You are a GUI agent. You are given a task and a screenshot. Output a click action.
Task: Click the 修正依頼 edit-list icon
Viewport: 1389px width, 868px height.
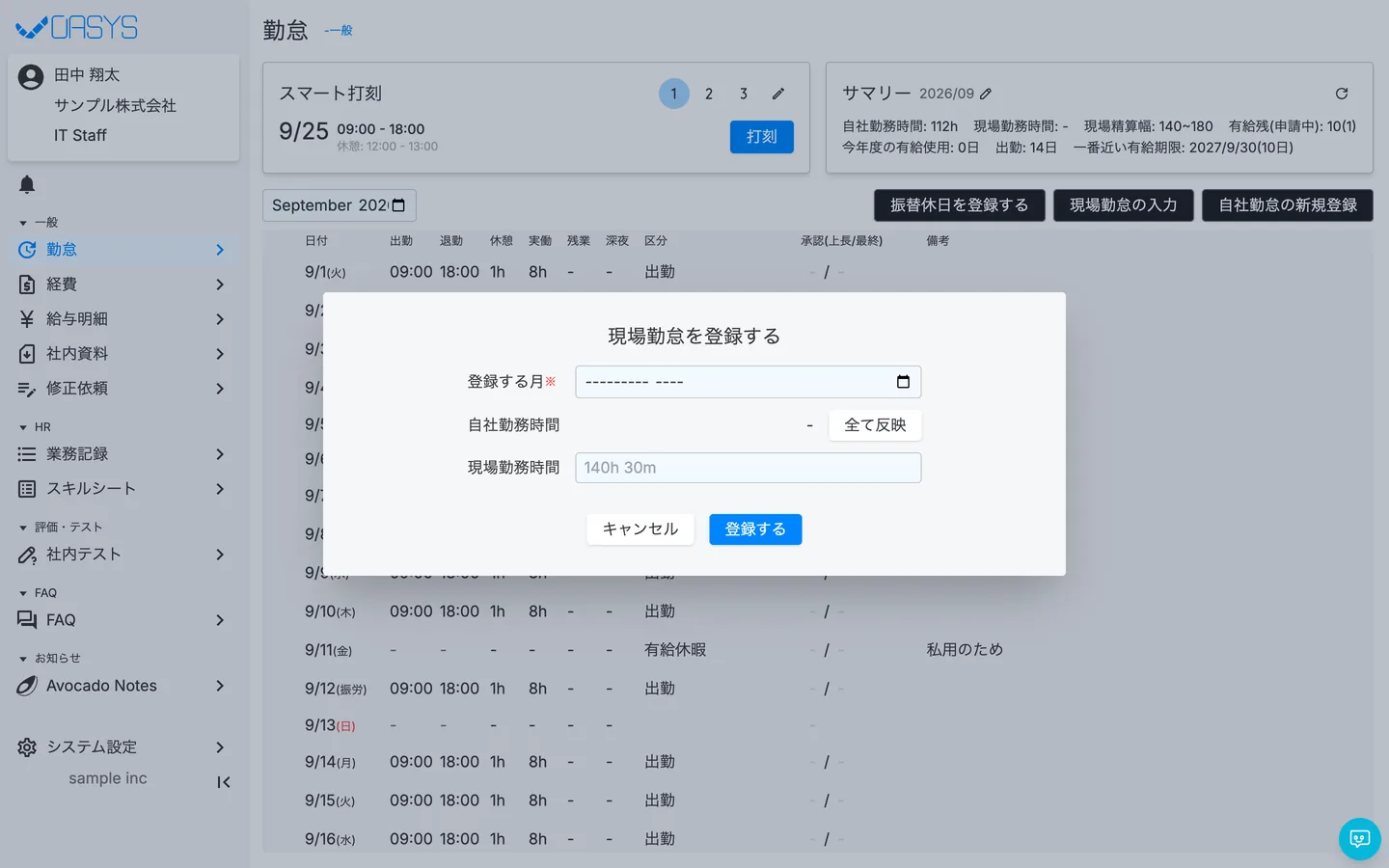pyautogui.click(x=27, y=389)
